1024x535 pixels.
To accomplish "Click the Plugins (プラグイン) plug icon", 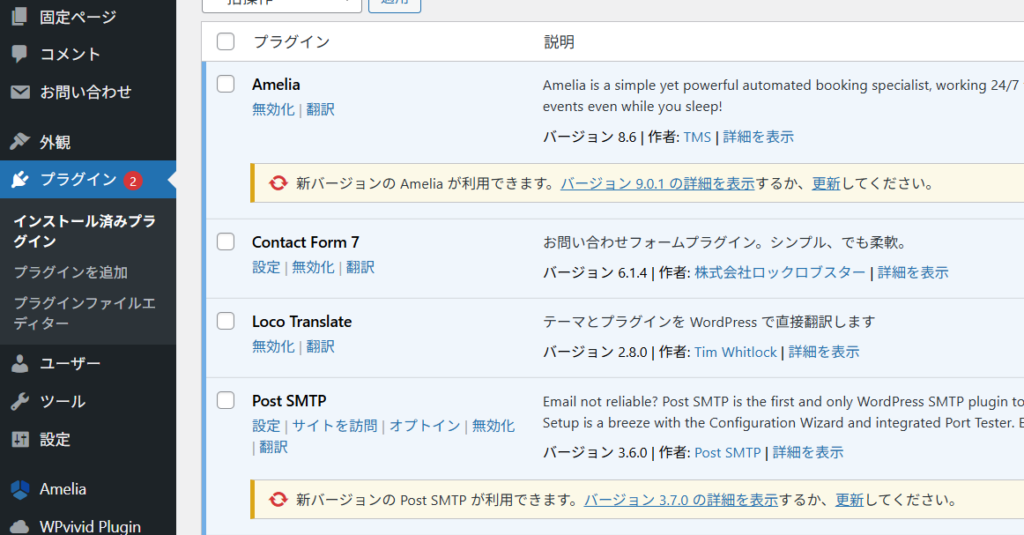I will 20,180.
